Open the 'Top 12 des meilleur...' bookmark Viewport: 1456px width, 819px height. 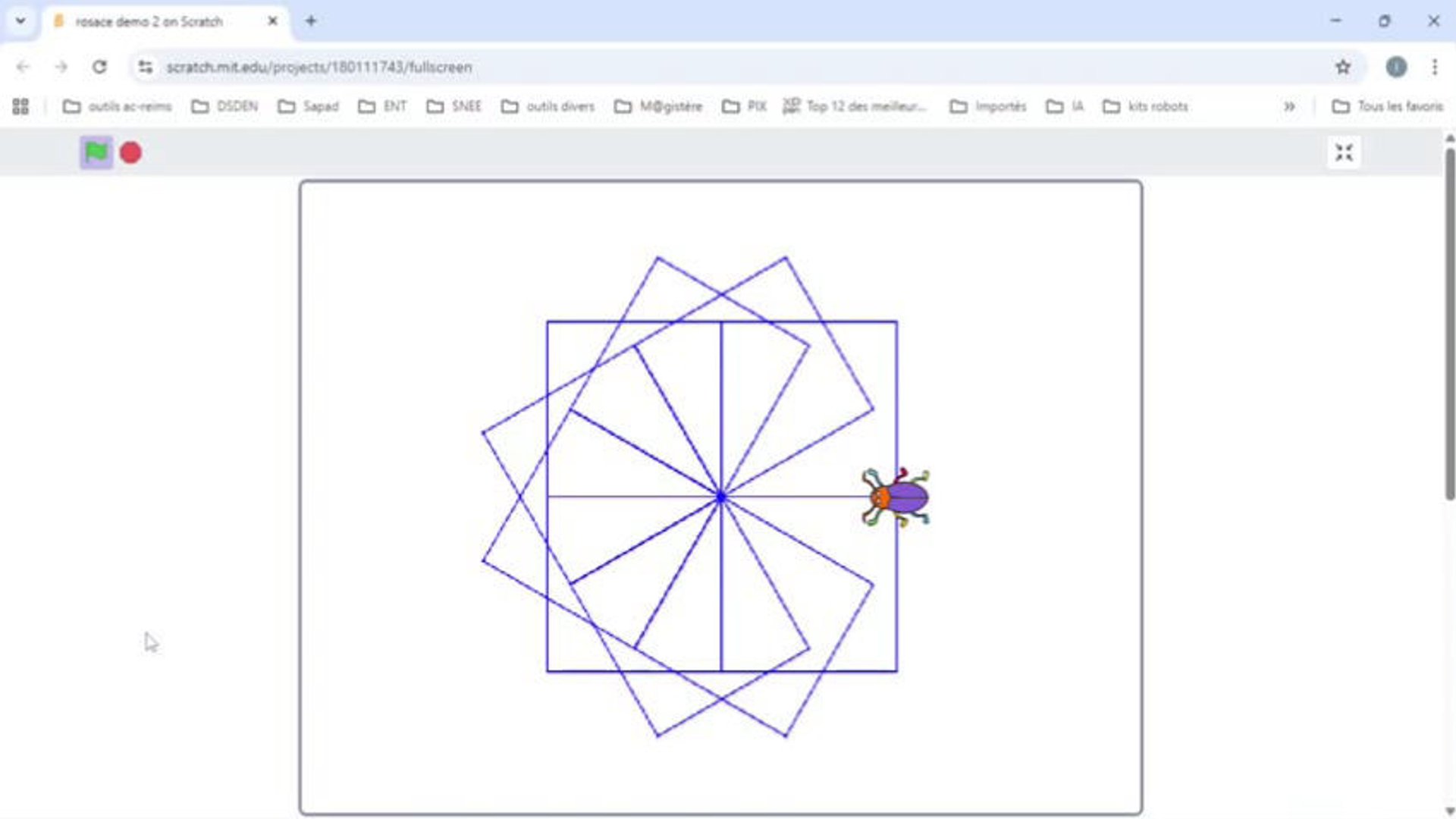[855, 106]
